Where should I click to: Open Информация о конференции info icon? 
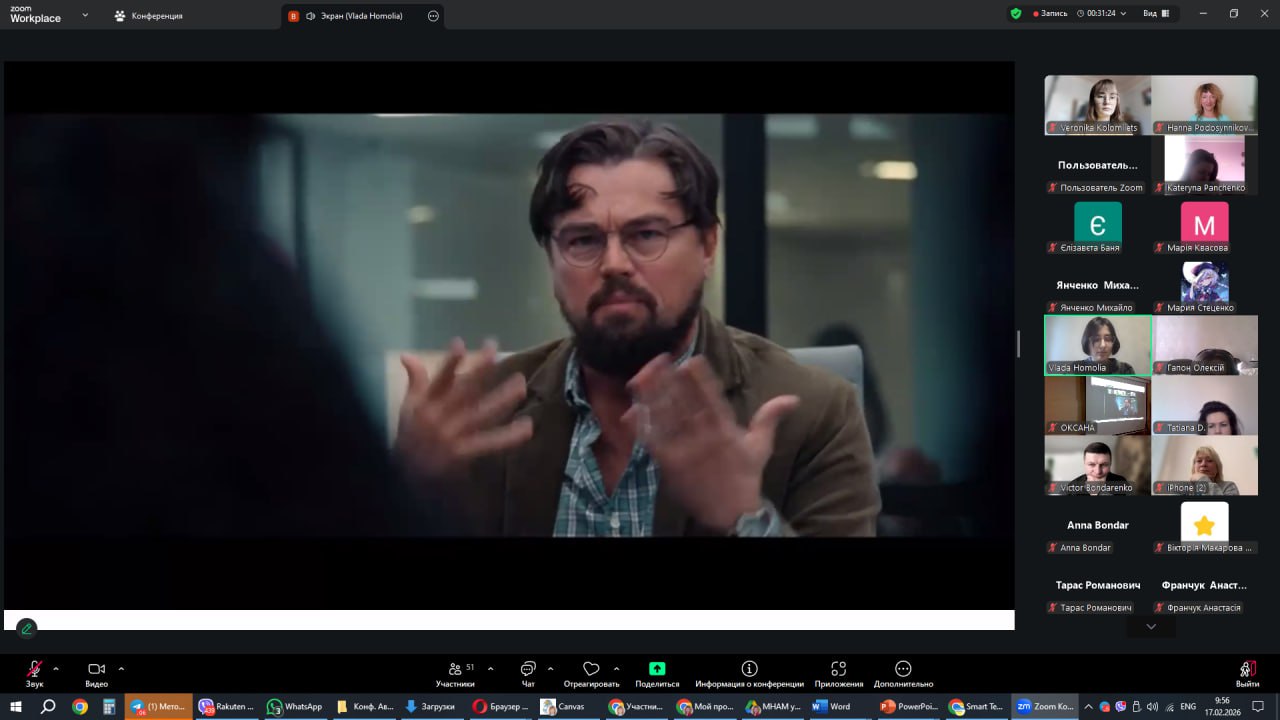pyautogui.click(x=749, y=669)
